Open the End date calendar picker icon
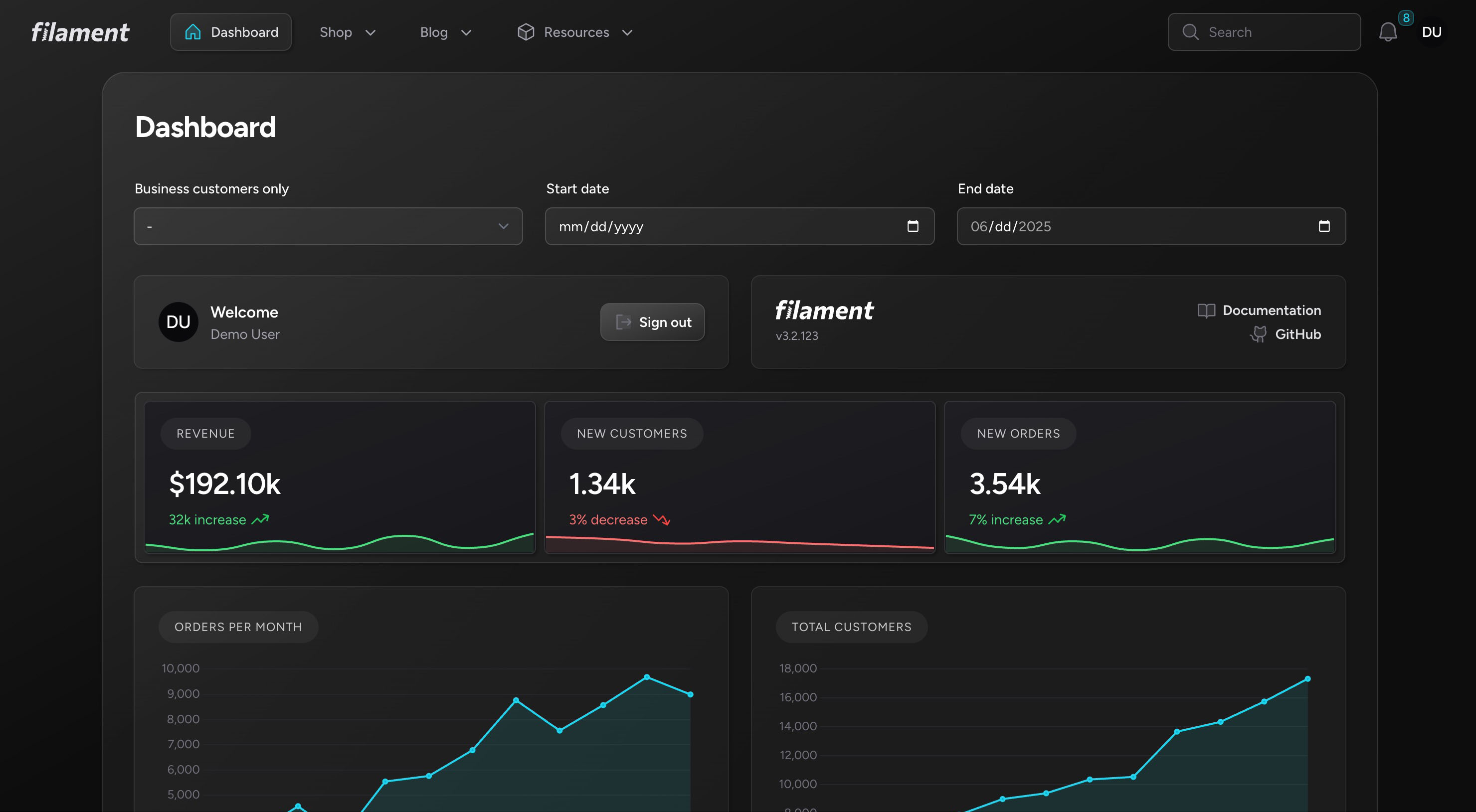Image resolution: width=1476 pixels, height=812 pixels. point(1324,226)
